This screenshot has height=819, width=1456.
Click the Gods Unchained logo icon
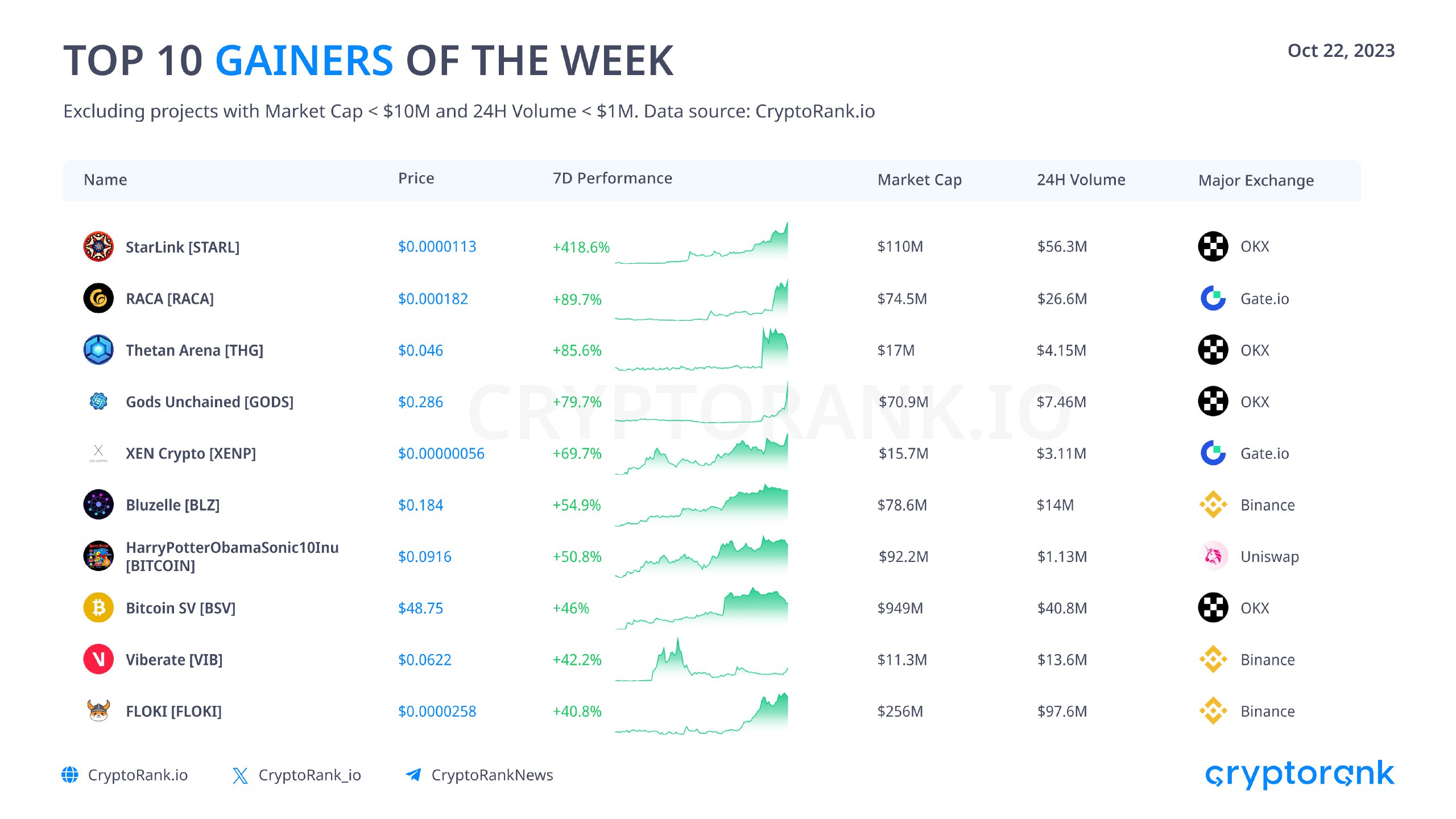[x=98, y=402]
